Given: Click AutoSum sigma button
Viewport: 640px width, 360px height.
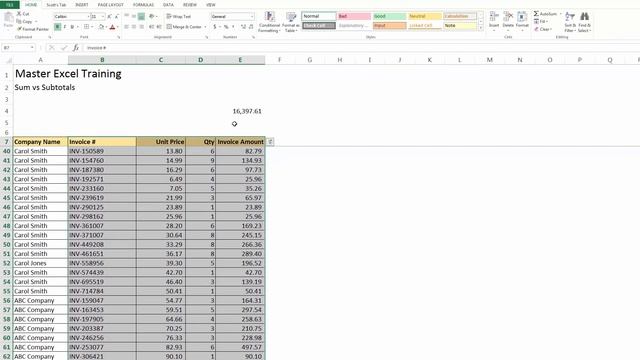Looking at the screenshot, I should (536, 14).
